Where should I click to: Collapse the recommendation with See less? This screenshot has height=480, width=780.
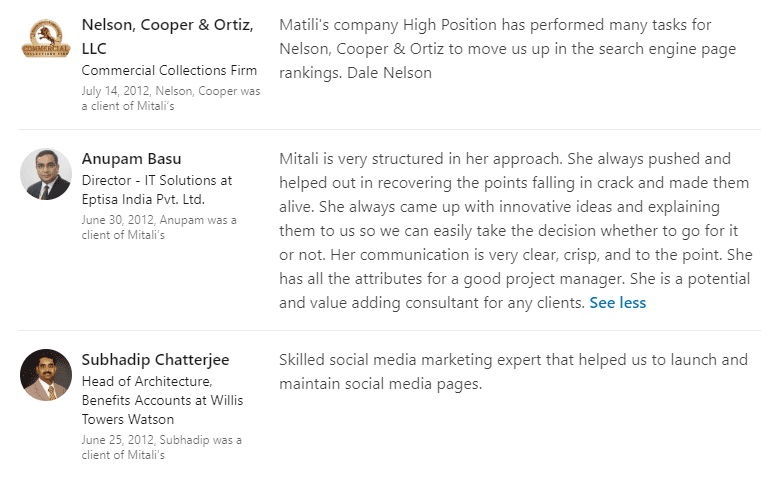click(617, 302)
